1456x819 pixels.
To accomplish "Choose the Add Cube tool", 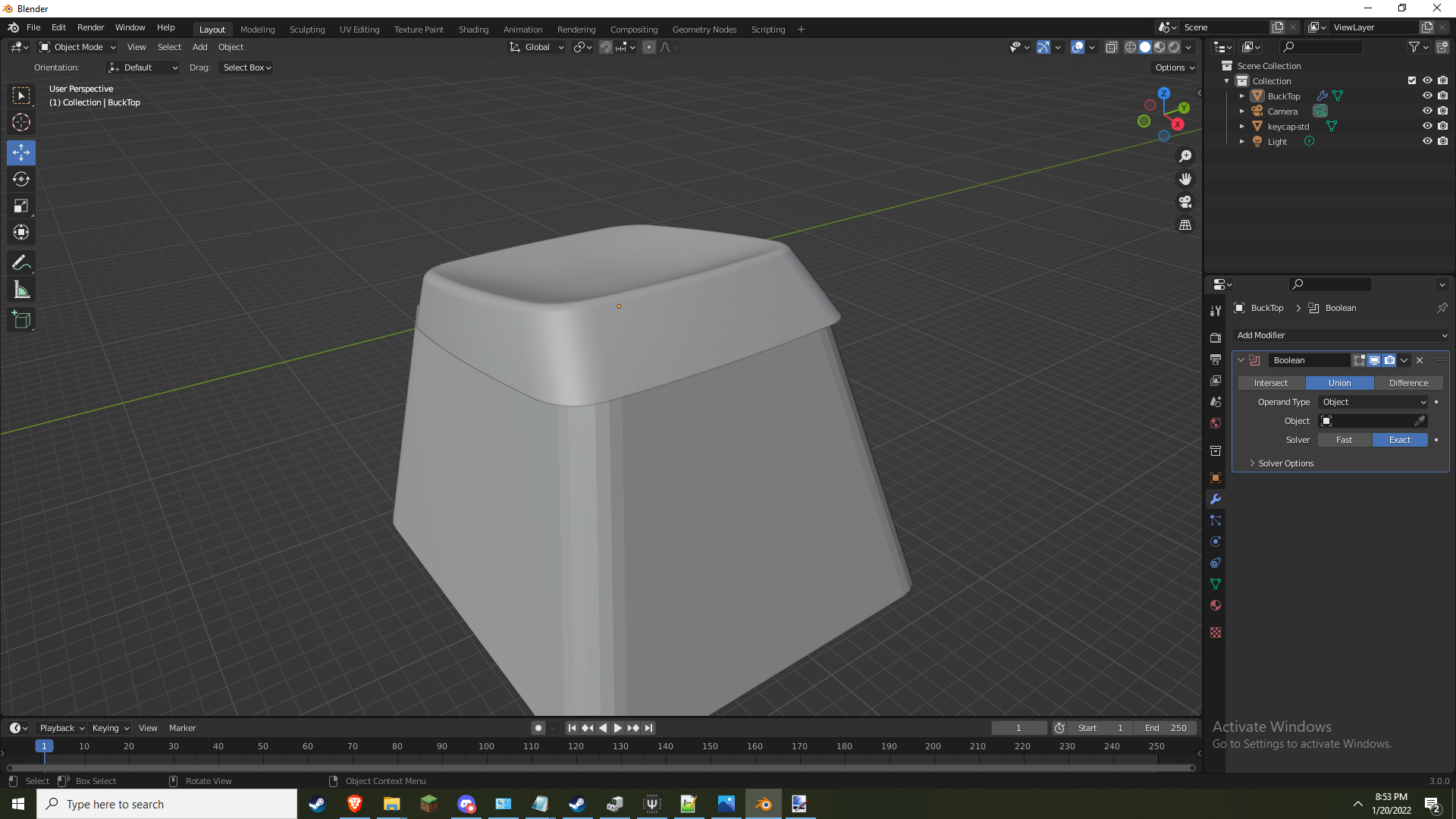I will [x=21, y=320].
